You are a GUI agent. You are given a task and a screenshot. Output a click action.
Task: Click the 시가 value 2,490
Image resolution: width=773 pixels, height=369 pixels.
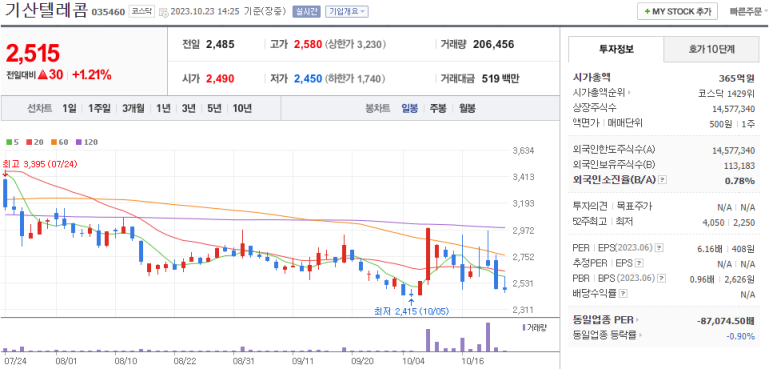[x=220, y=78]
